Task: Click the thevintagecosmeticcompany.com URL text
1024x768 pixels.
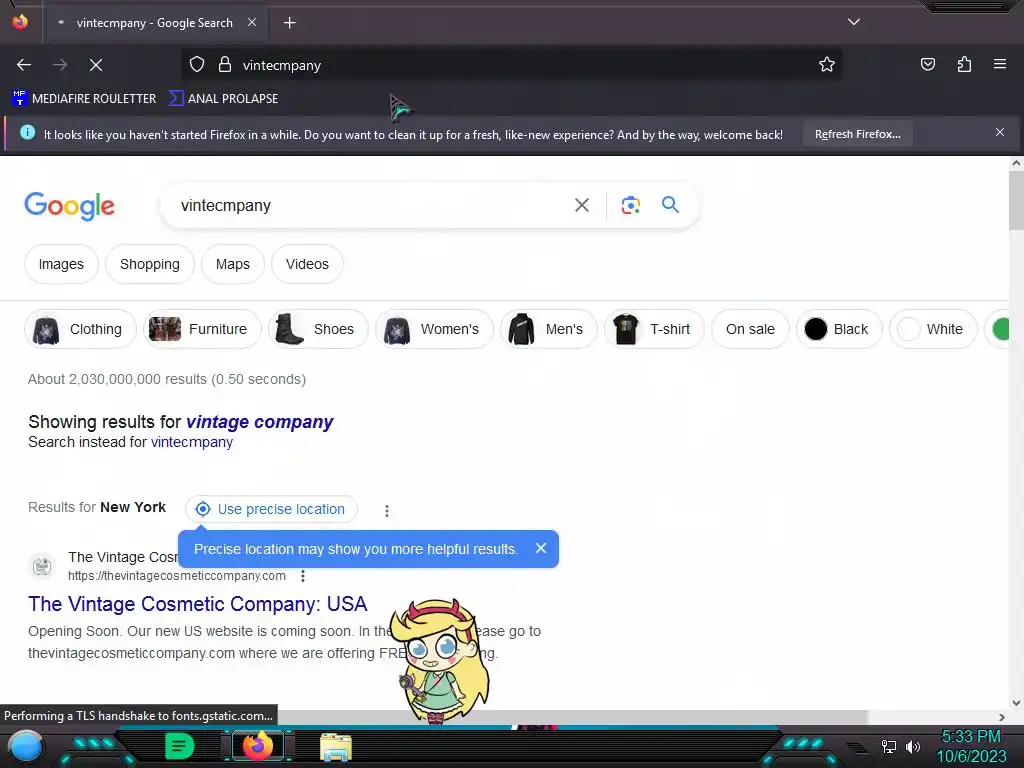Action: pos(176,576)
